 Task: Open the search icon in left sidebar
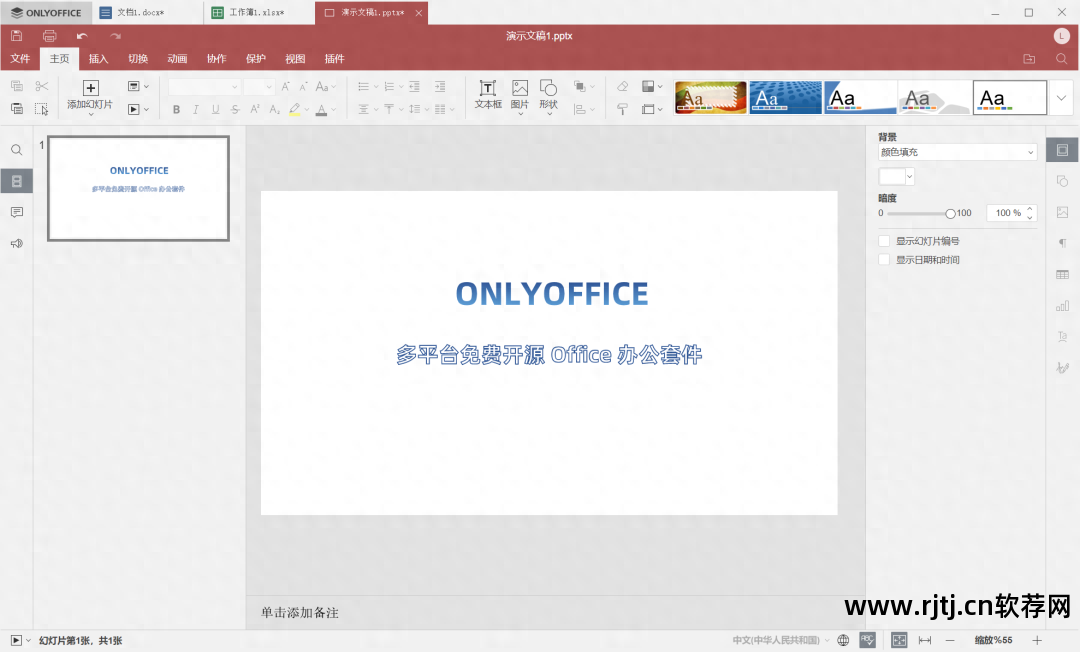point(17,150)
